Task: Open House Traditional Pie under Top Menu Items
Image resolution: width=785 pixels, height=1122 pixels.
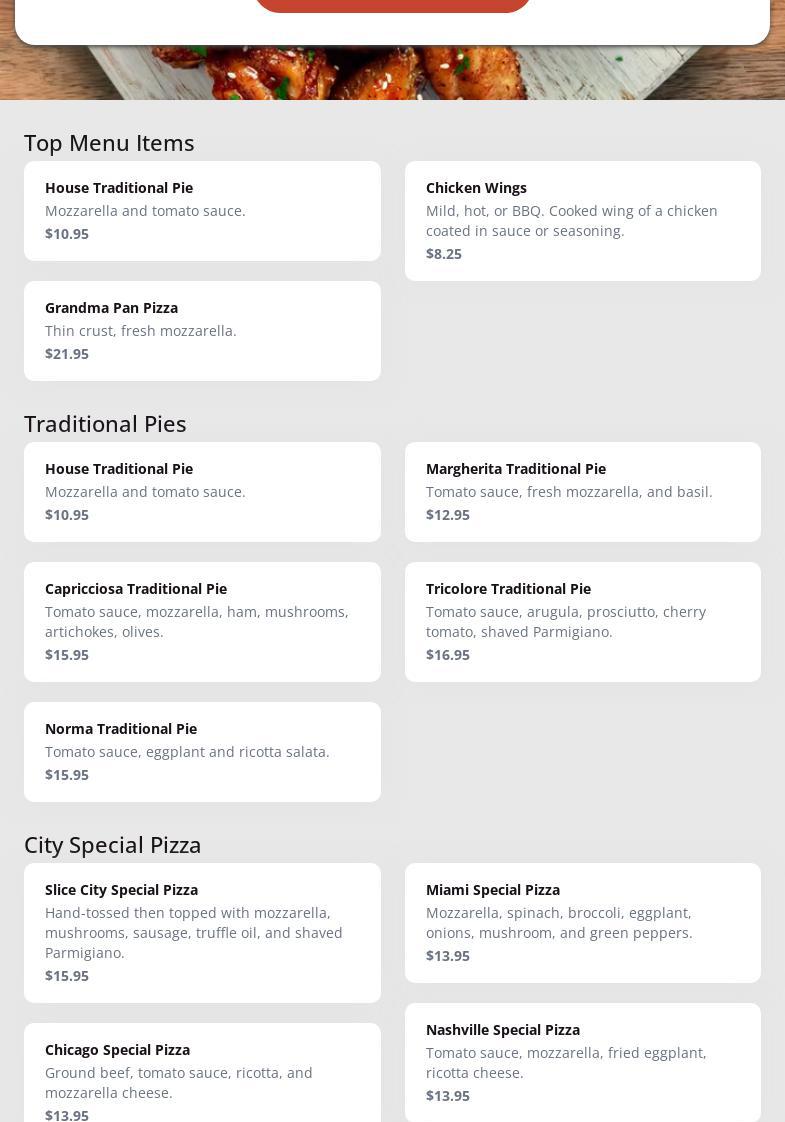Action: click(202, 210)
